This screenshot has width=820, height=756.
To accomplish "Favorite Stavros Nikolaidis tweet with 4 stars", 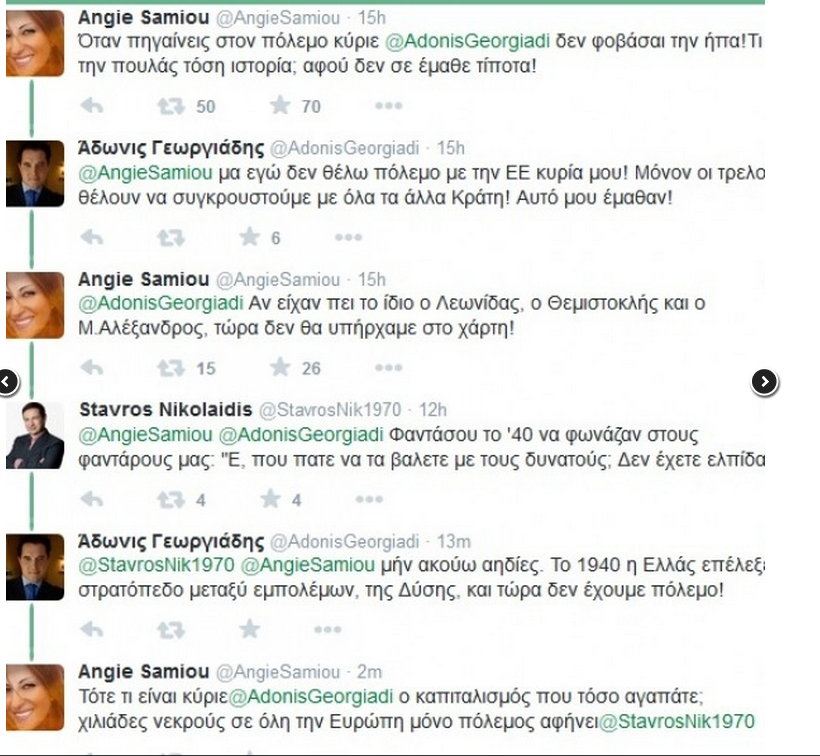I will point(271,498).
